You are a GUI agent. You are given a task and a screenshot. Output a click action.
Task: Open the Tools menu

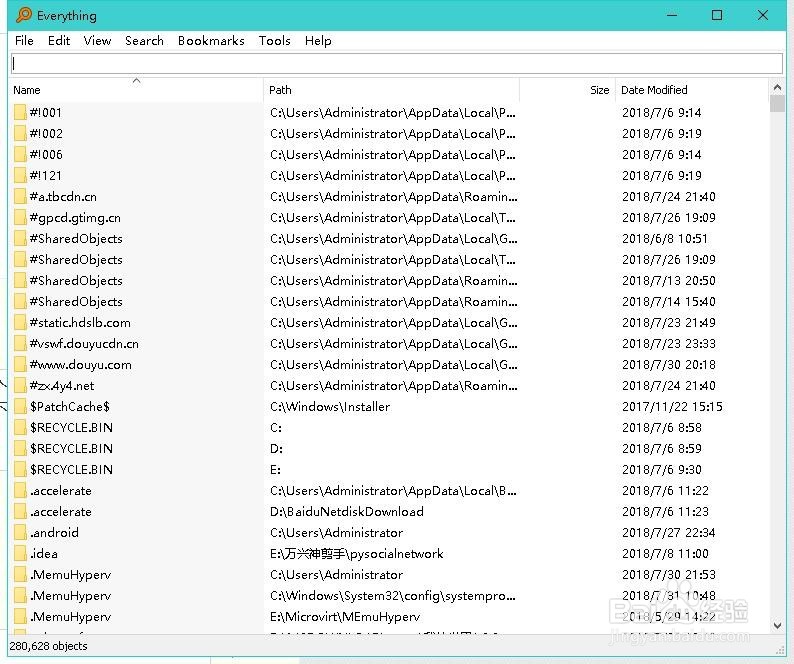[274, 41]
